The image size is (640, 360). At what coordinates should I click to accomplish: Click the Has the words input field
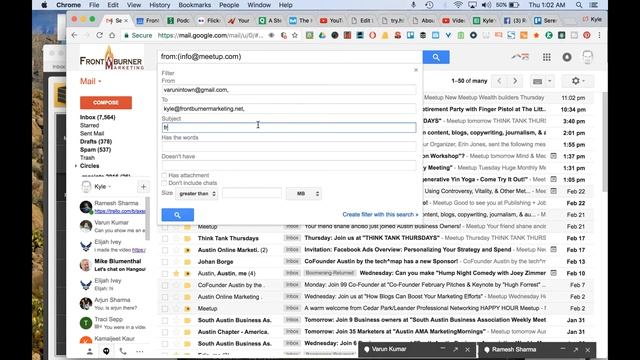point(289,147)
